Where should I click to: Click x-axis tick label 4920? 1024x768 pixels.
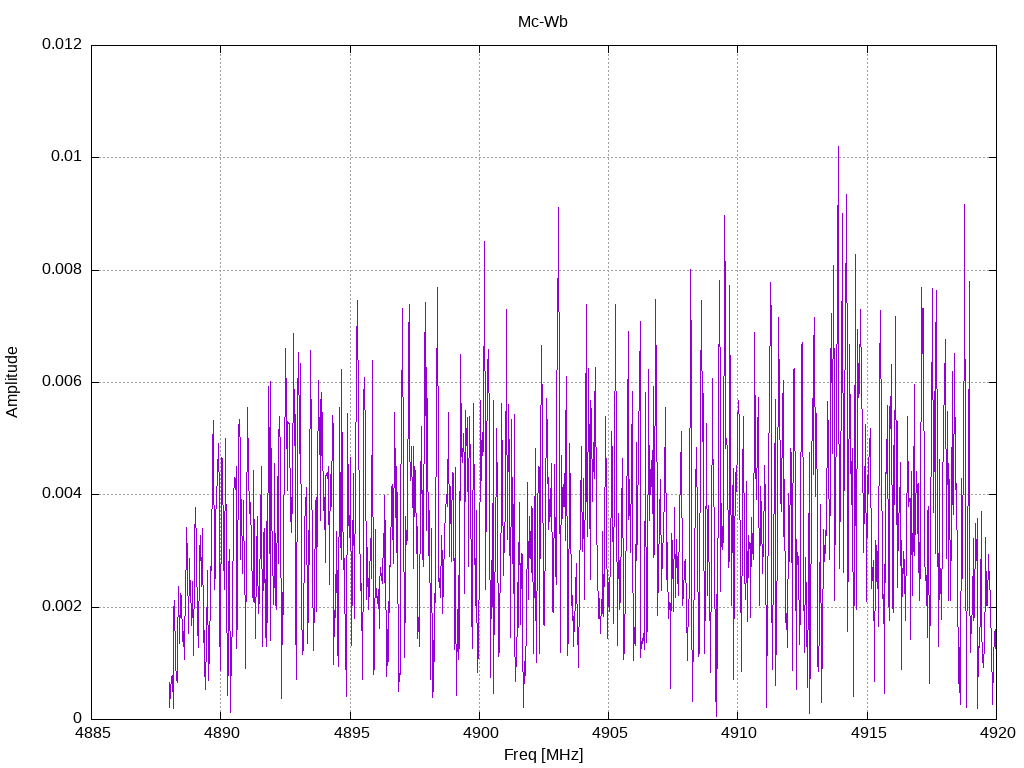click(x=997, y=733)
